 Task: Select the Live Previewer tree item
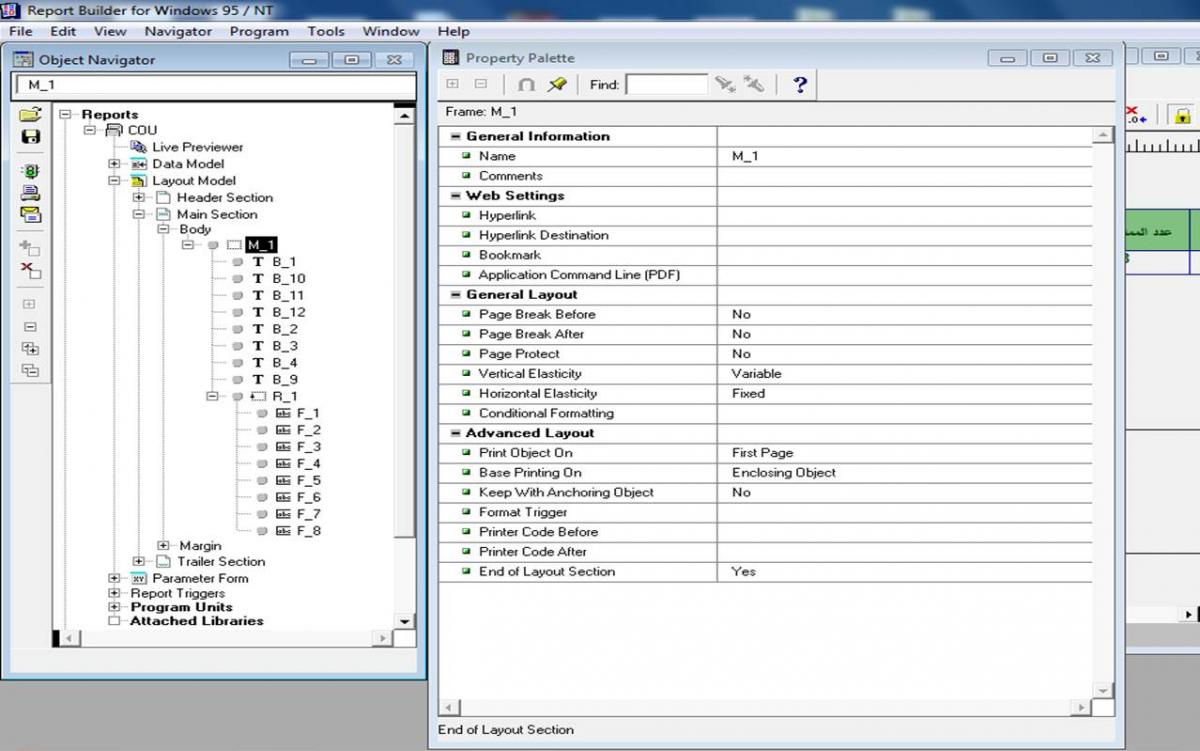pos(197,147)
